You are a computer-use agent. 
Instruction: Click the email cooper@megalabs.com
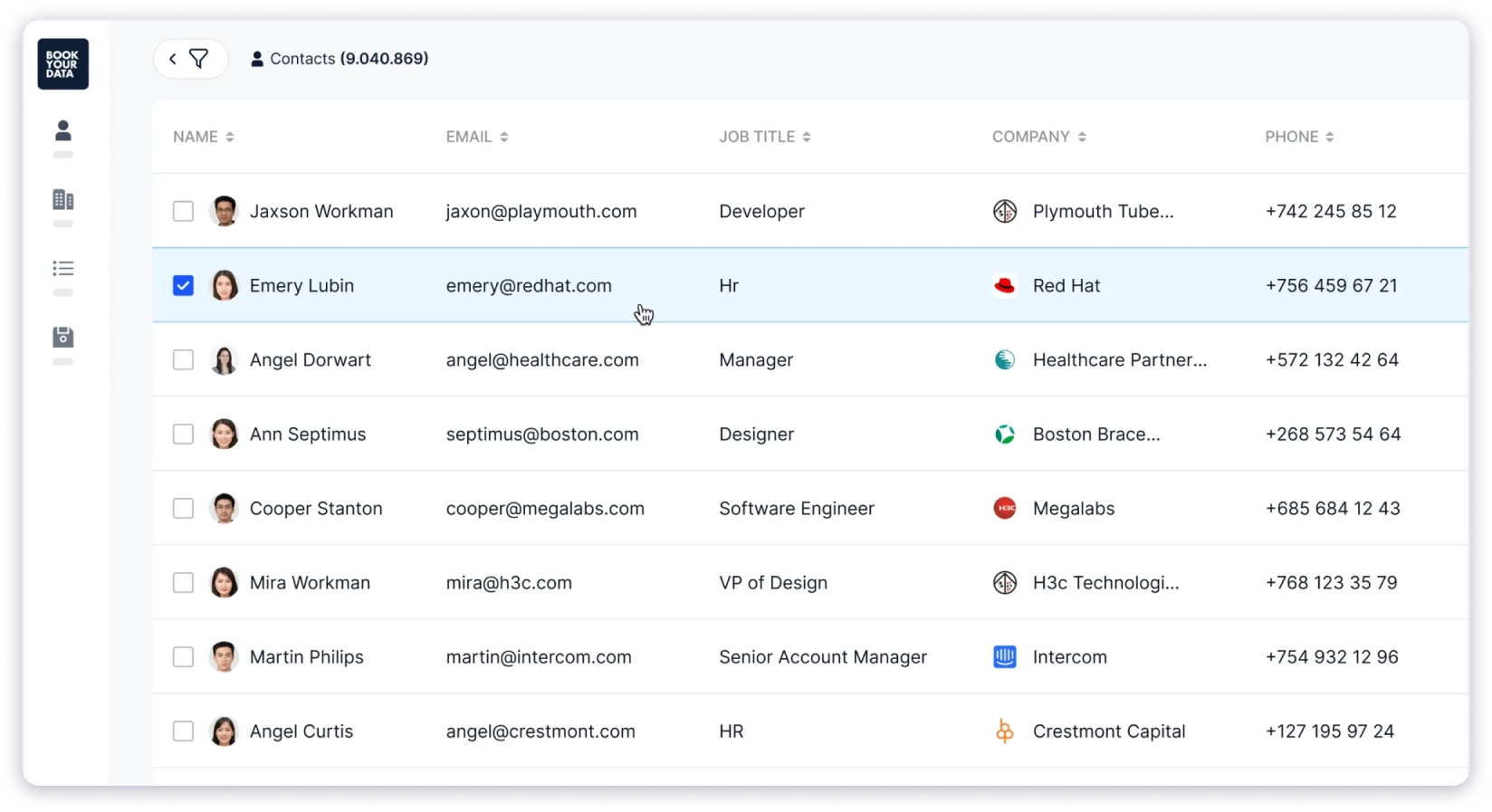tap(545, 508)
